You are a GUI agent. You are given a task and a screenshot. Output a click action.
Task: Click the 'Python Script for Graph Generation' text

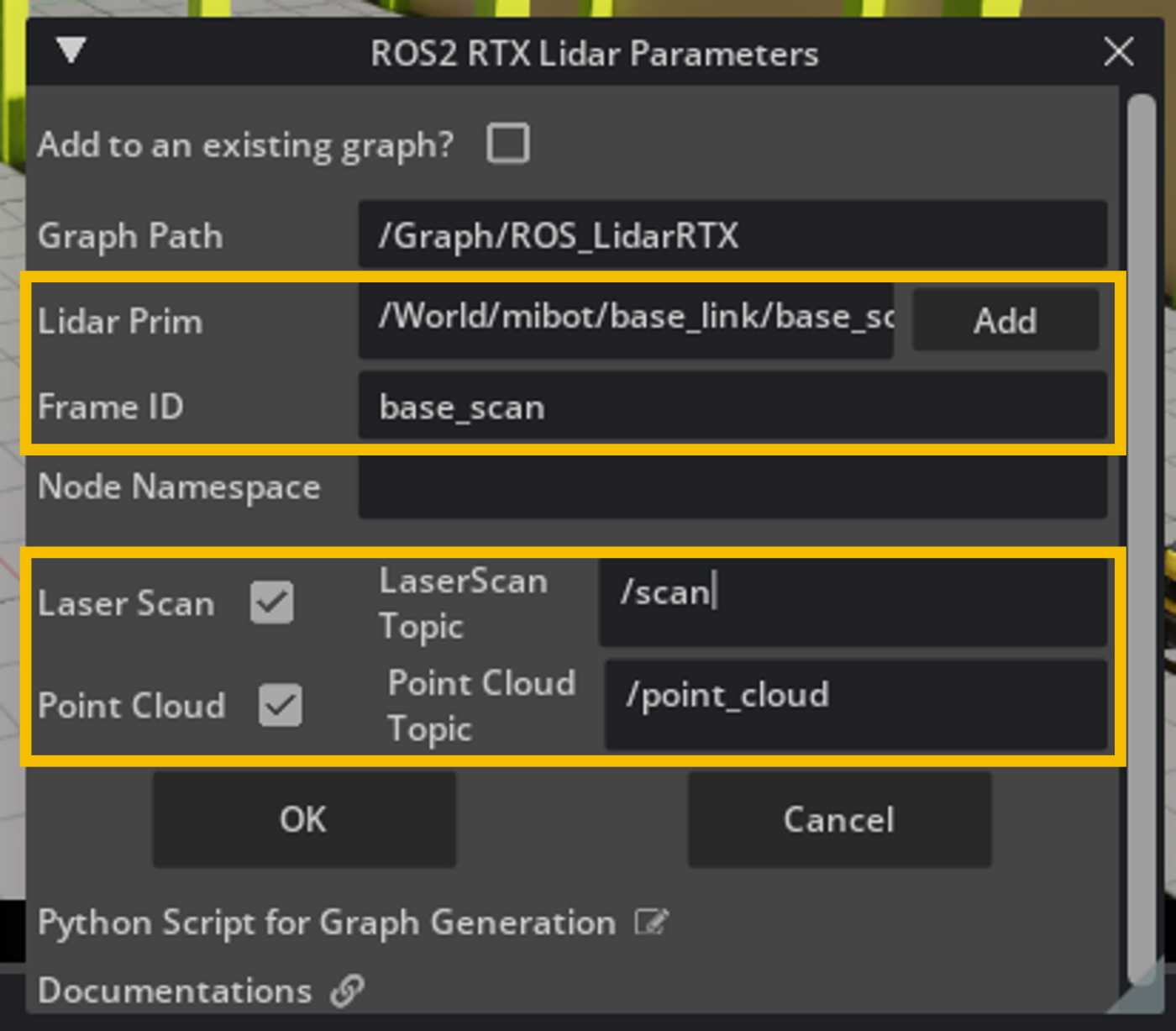(x=327, y=923)
